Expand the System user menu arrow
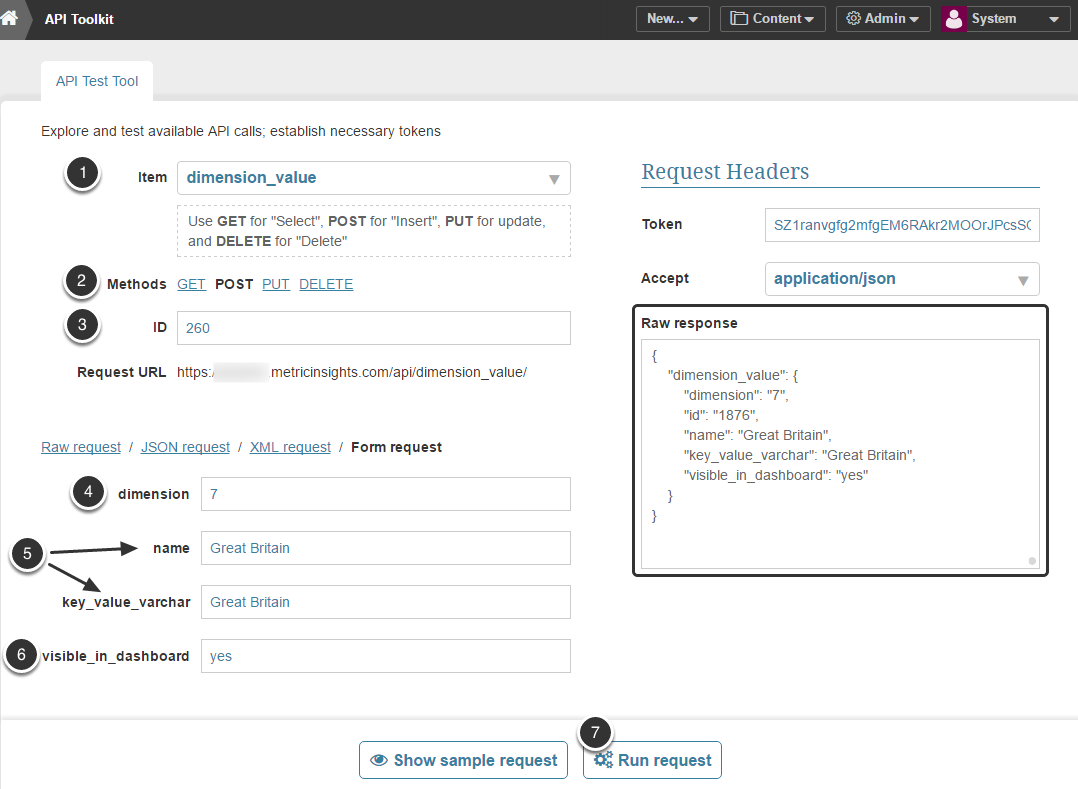 [1053, 19]
